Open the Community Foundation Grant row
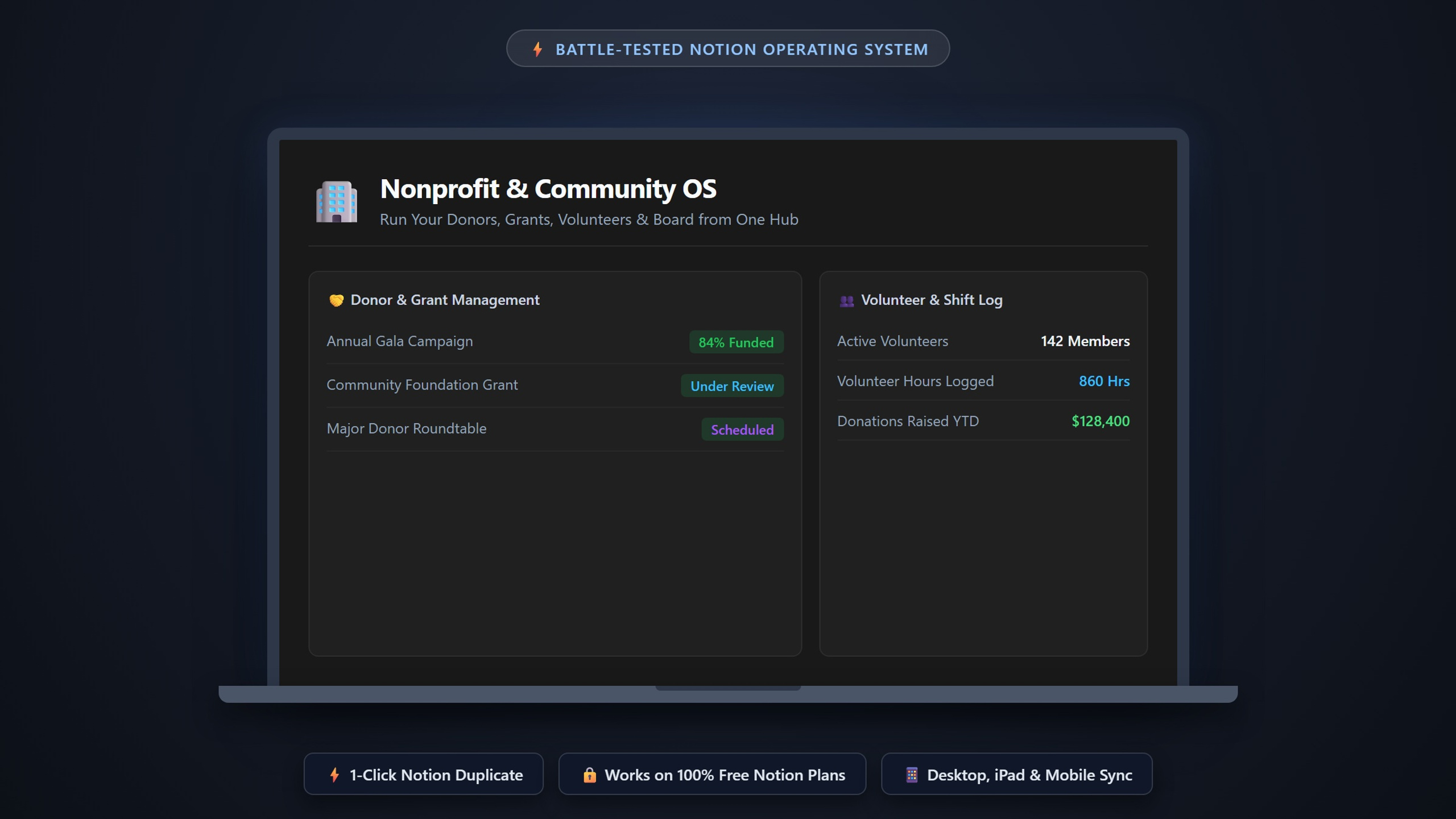 [555, 386]
